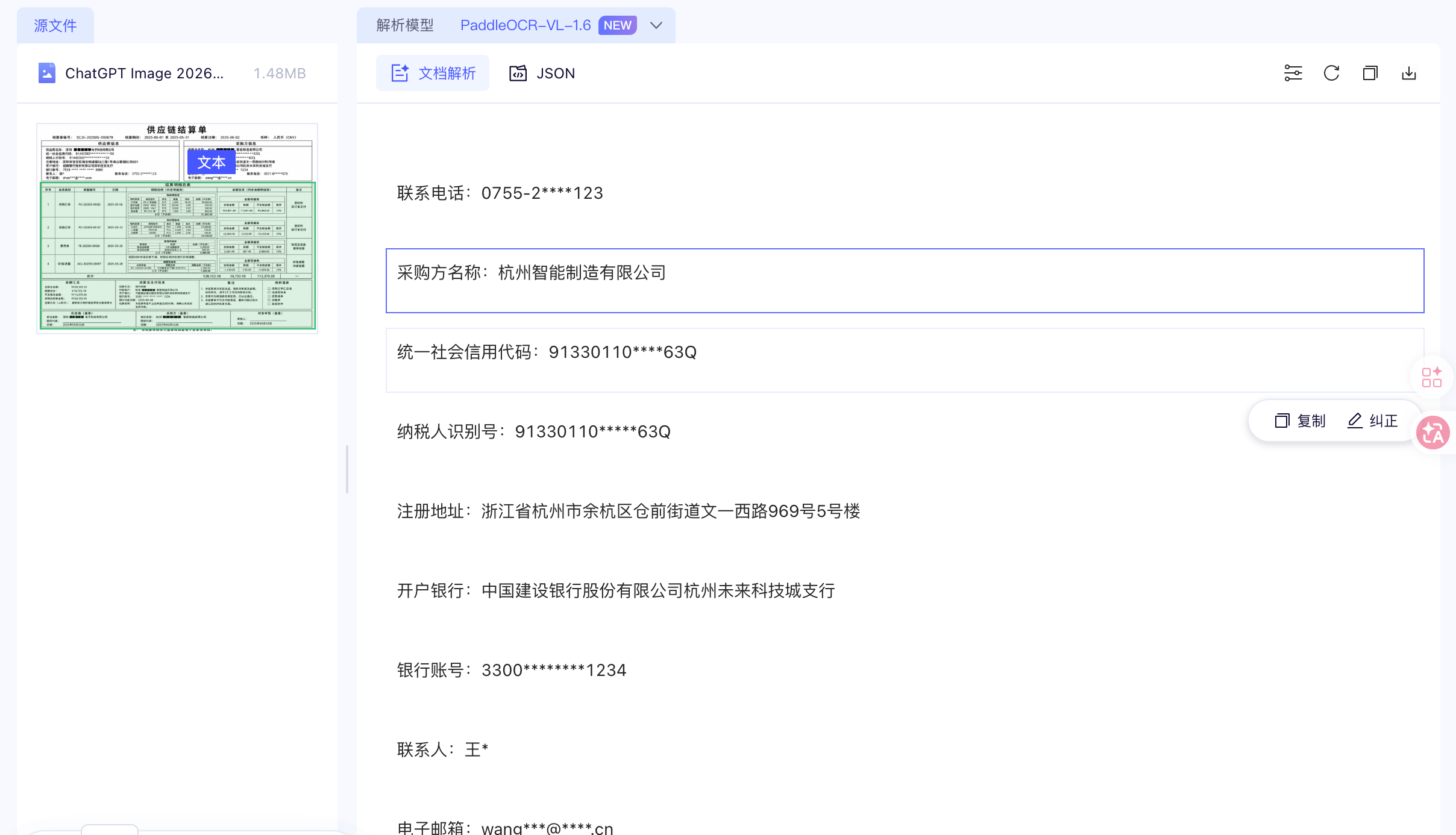Screen dimensions: 1456x835
Task: Click the source document thumbnail preview
Action: click(177, 228)
